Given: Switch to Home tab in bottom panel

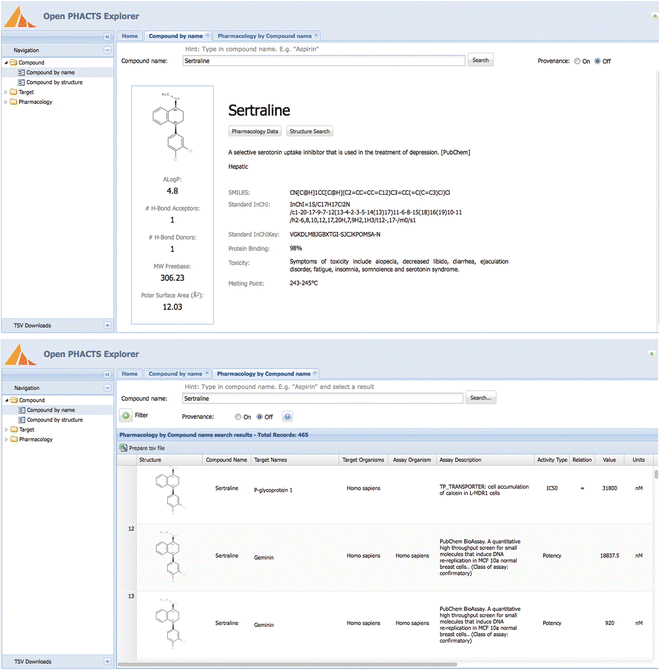Looking at the screenshot, I should [x=129, y=373].
